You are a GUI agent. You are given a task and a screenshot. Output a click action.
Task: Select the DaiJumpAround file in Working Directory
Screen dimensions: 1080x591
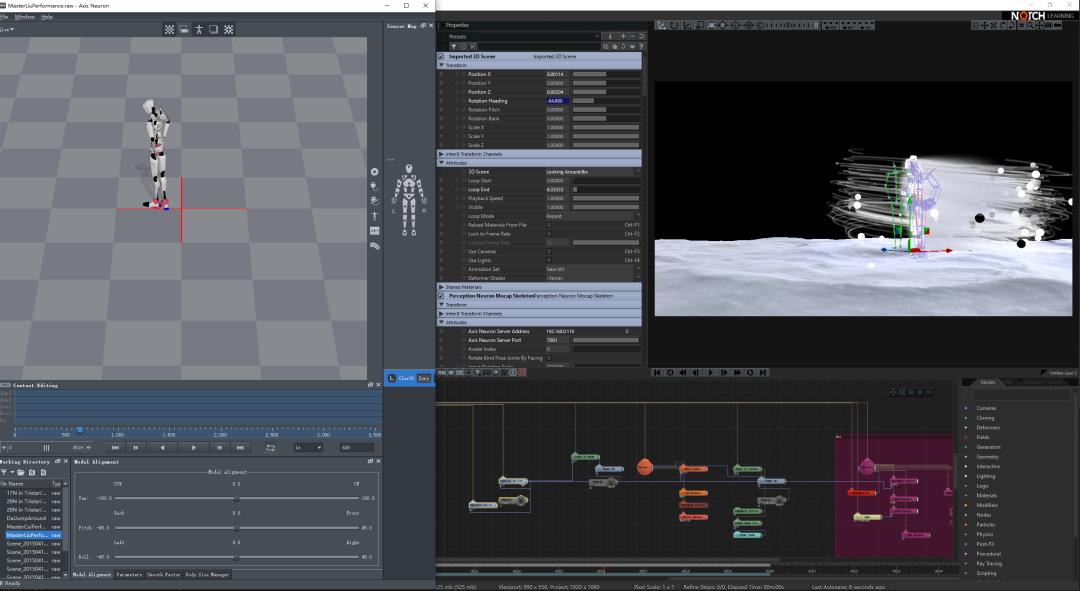[26, 518]
